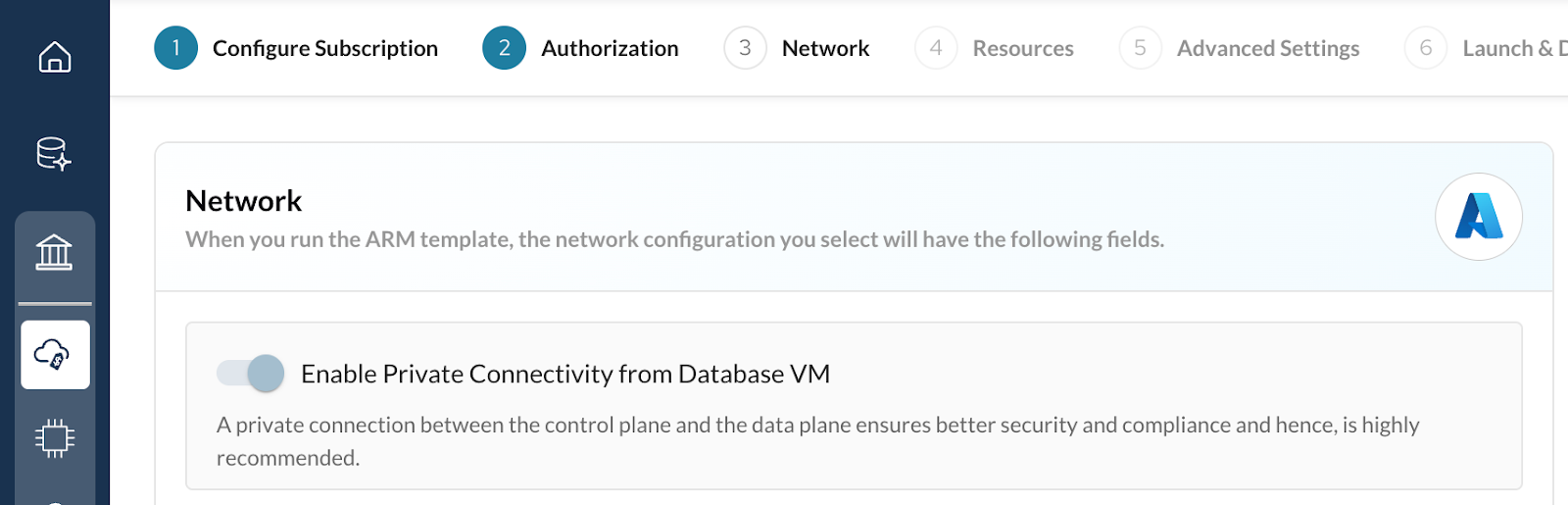1568x505 pixels.
Task: Select the Network step label
Action: point(825,48)
